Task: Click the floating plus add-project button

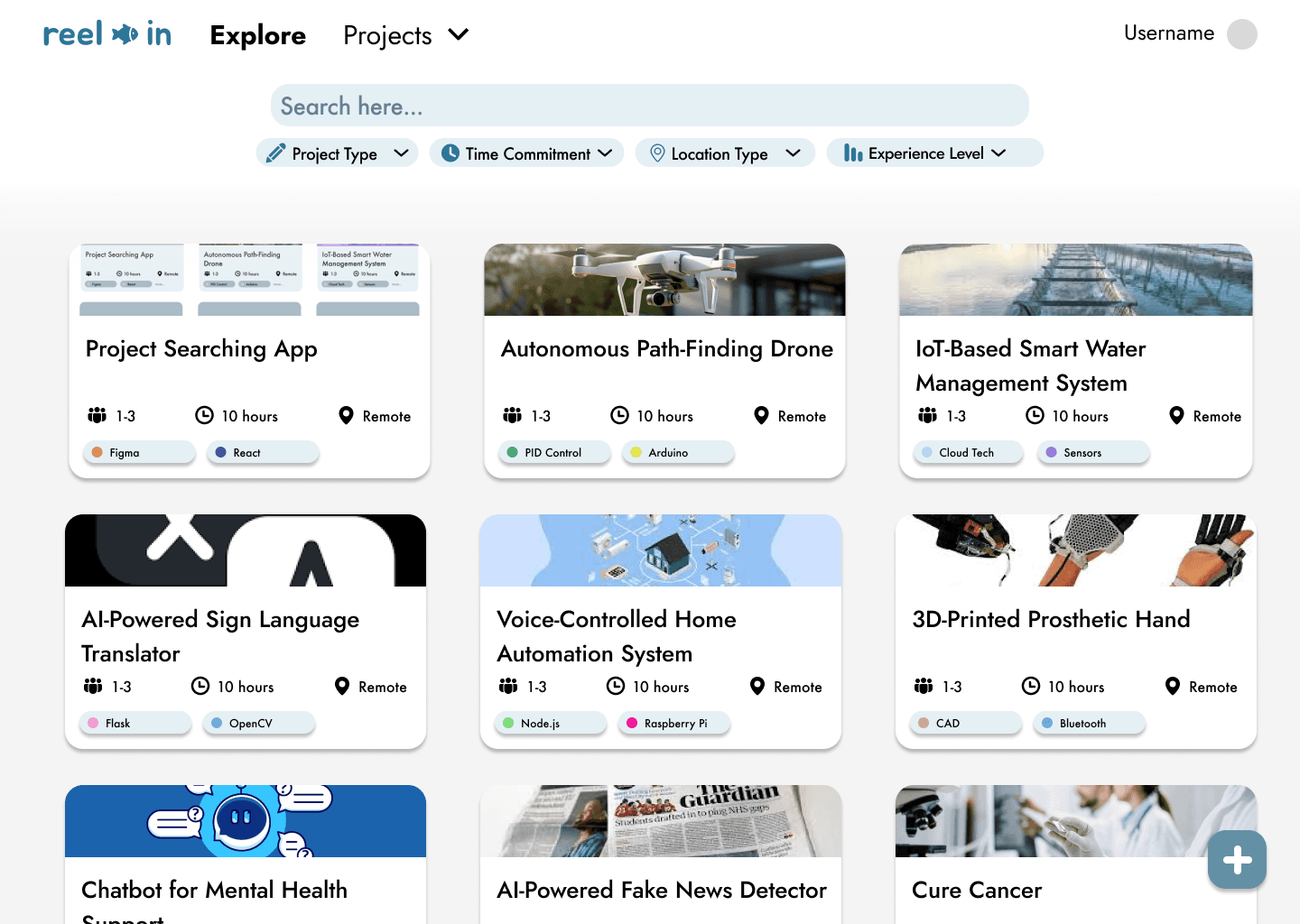Action: [1237, 860]
